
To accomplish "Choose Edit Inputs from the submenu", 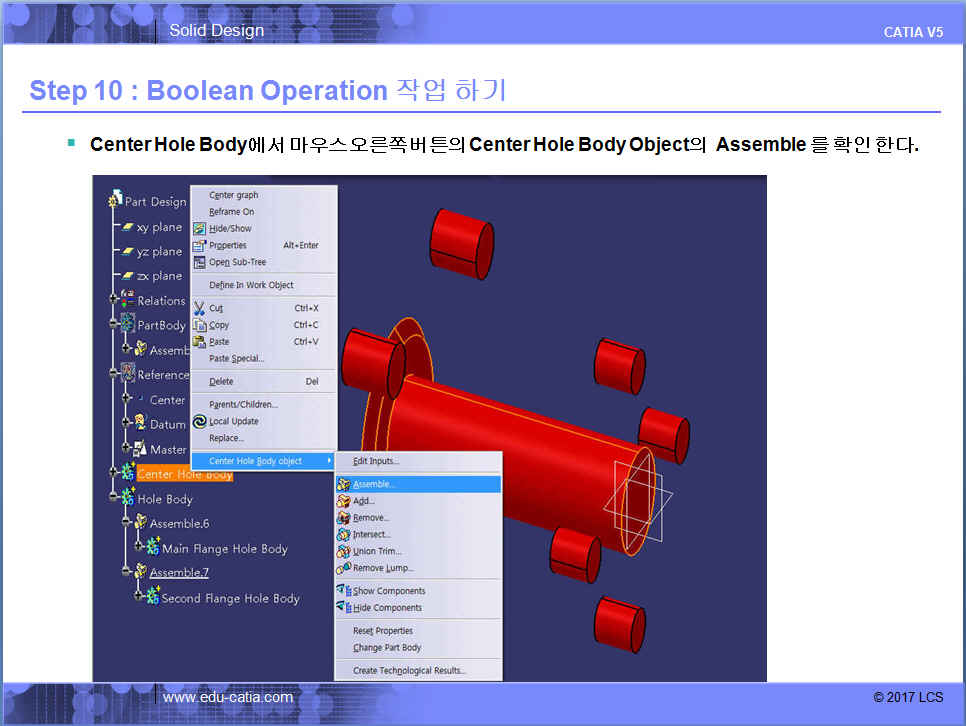I will pyautogui.click(x=375, y=461).
